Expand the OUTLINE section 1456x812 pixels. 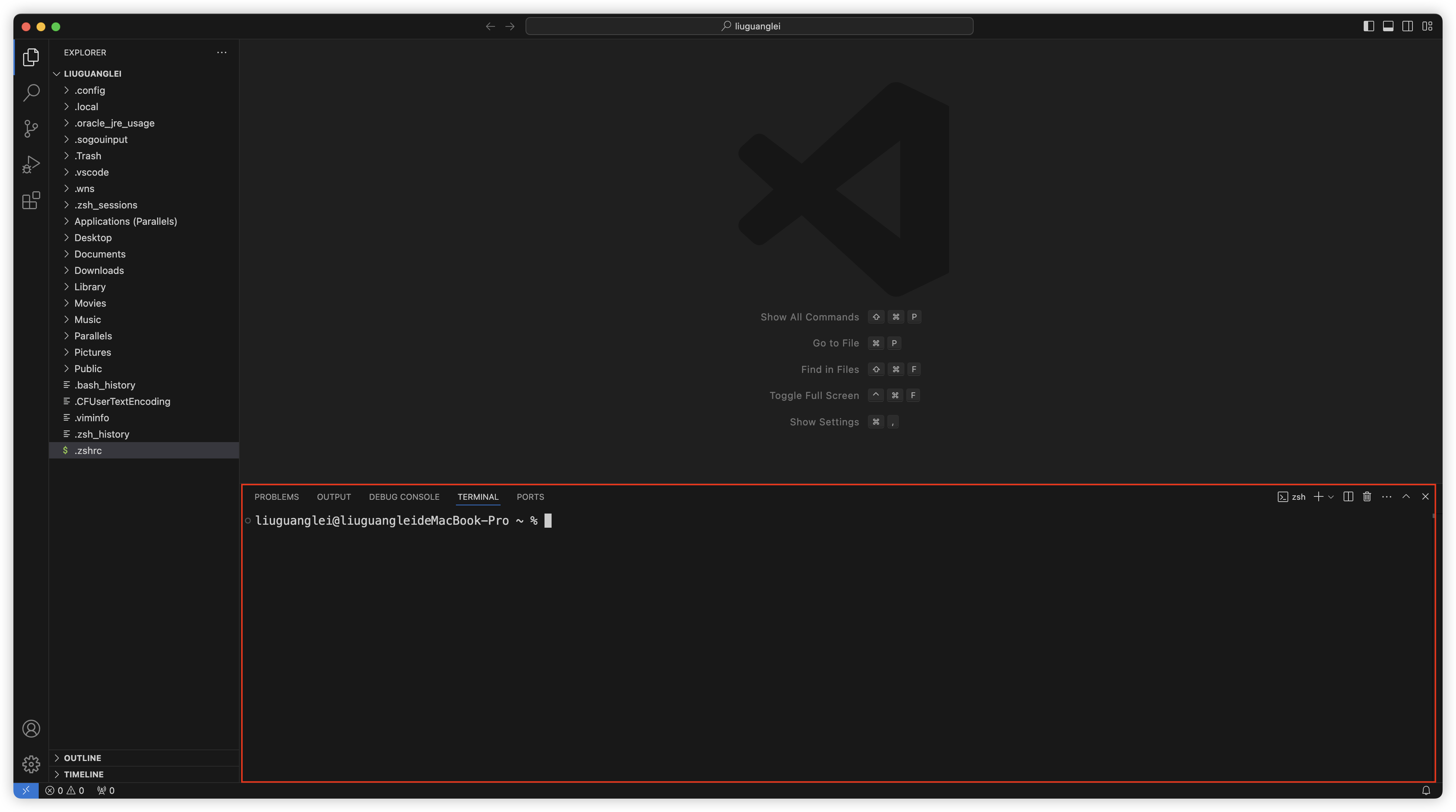pyautogui.click(x=82, y=758)
